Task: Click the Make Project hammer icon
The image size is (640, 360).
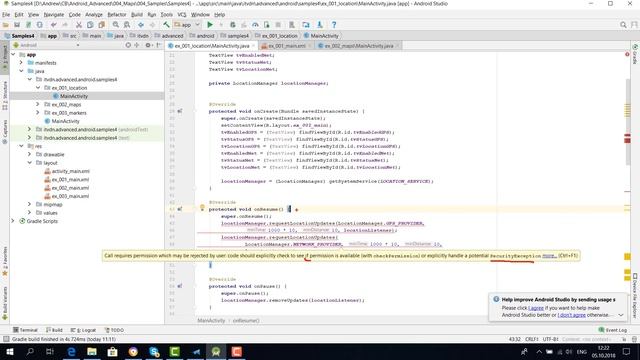Action: coord(166,25)
